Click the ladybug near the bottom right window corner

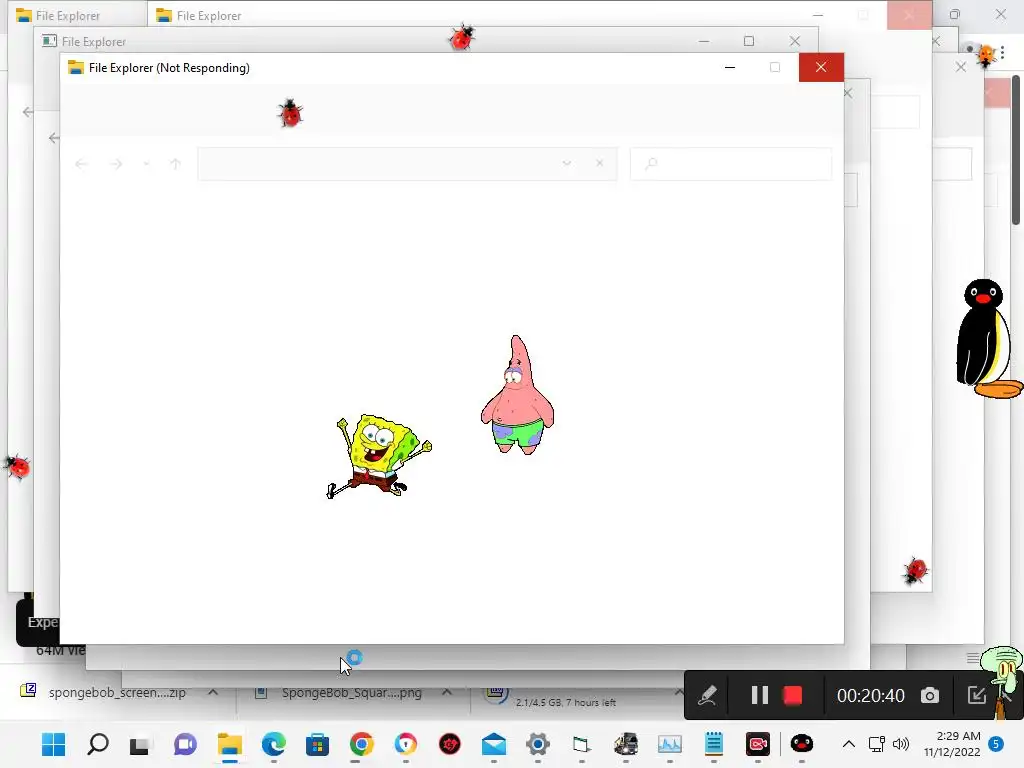(916, 570)
